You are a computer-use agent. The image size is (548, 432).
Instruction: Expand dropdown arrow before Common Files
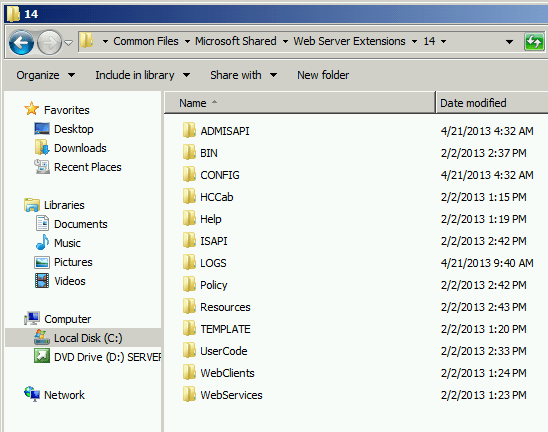coord(105,42)
